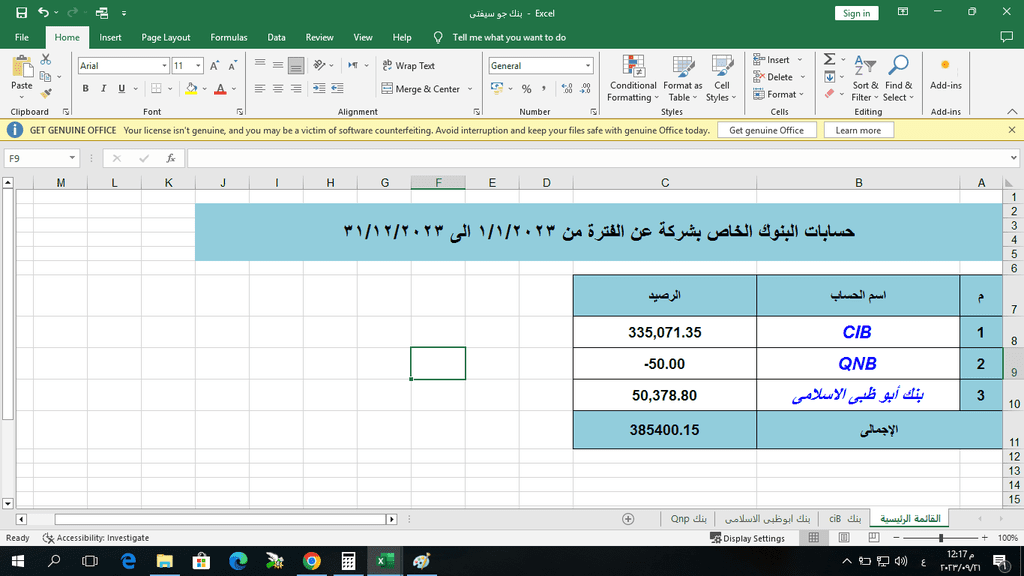Image resolution: width=1024 pixels, height=576 pixels.
Task: Align cell content to the top
Action: 260,65
